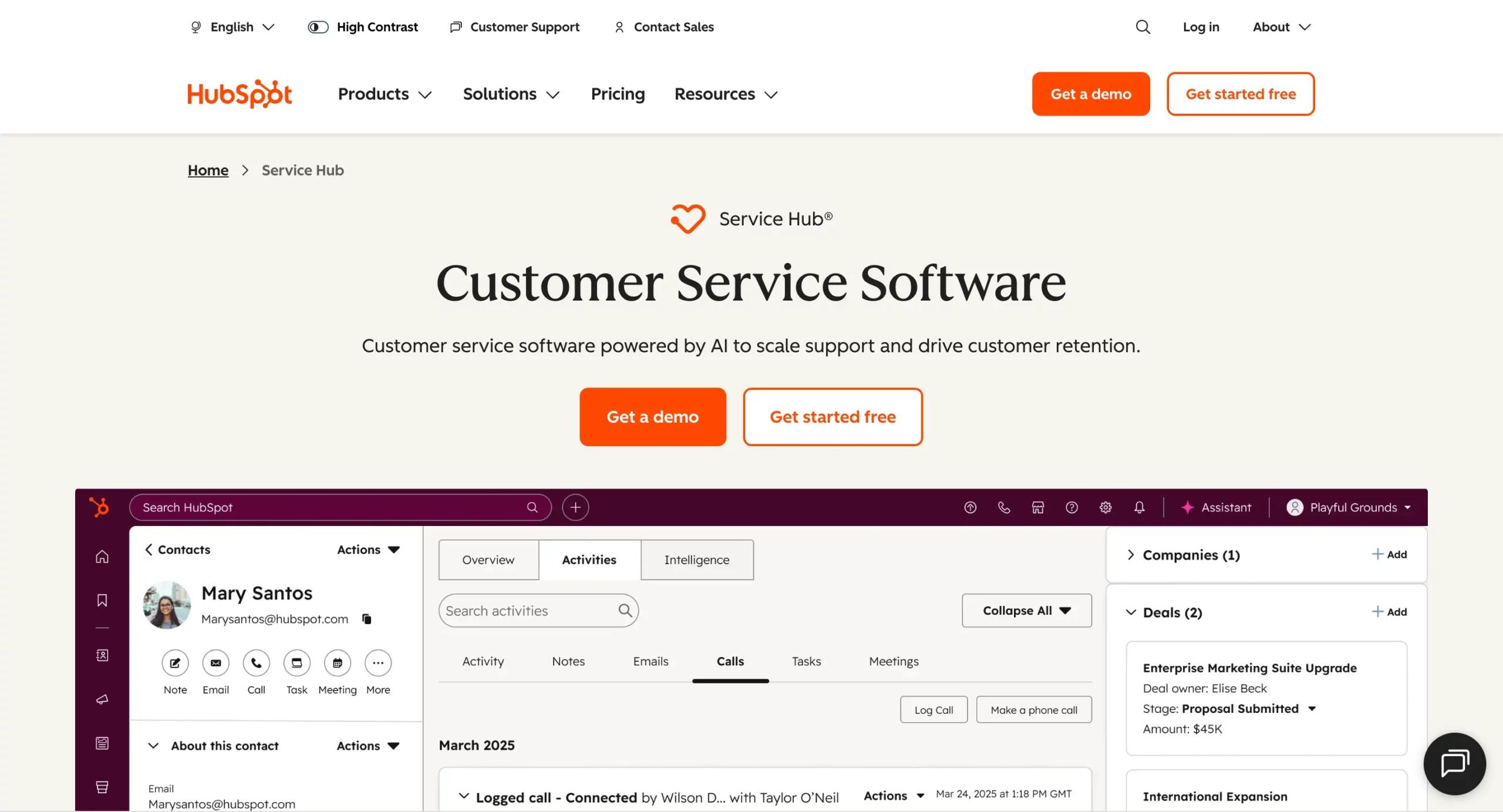This screenshot has width=1503, height=812.
Task: Click Get a demo in header
Action: 1091,94
